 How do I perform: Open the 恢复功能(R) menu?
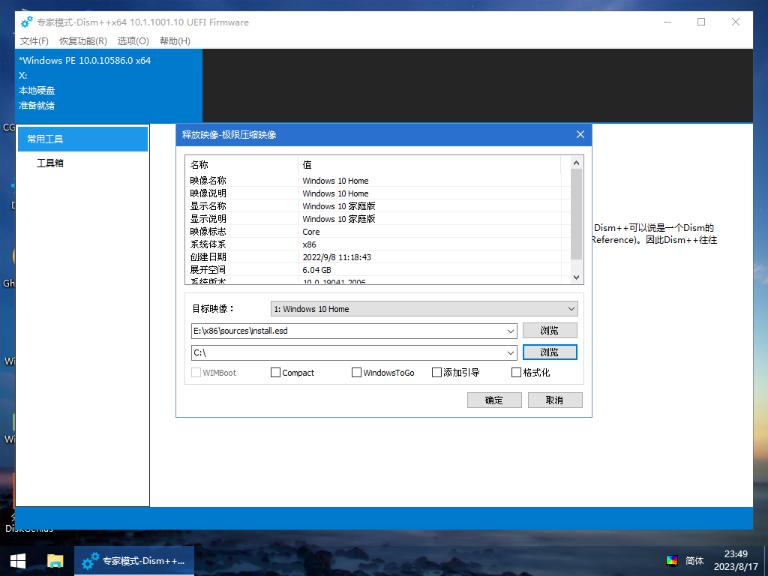pos(83,41)
